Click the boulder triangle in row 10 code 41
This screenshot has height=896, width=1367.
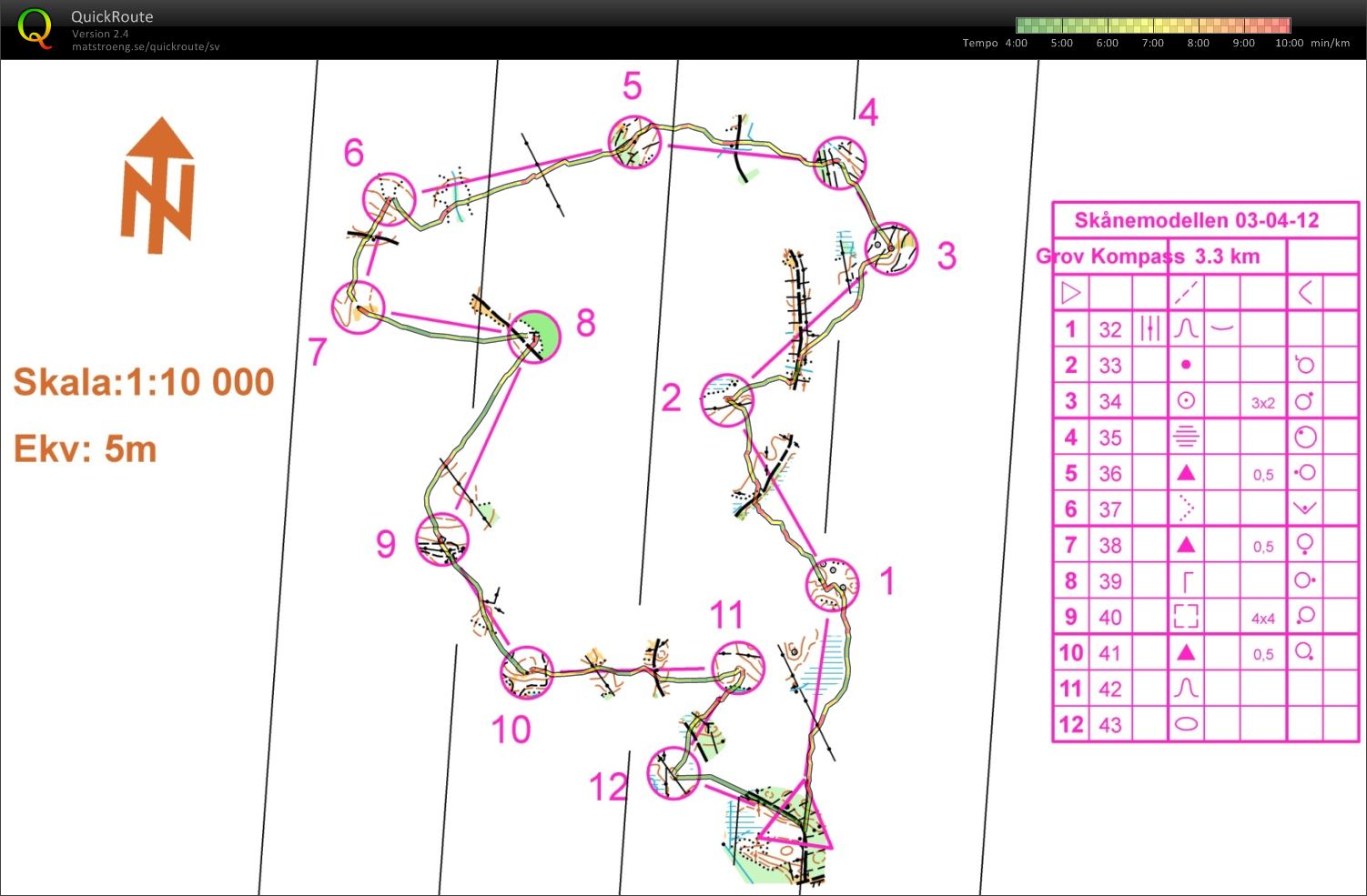click(x=1185, y=651)
